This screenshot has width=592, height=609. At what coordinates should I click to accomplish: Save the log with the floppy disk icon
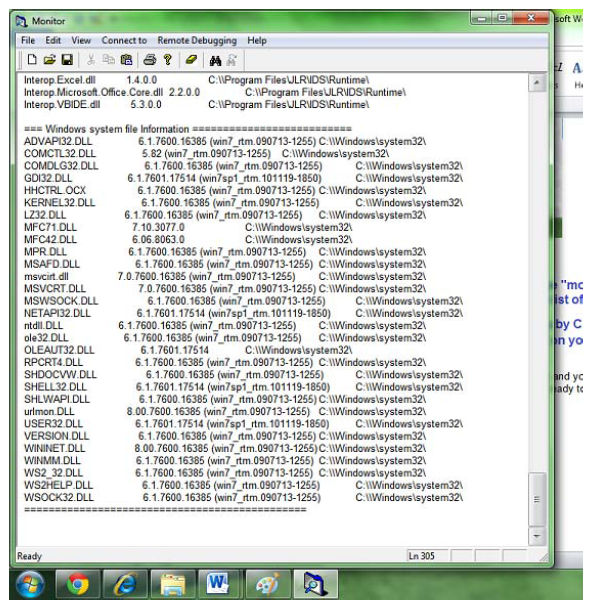67,60
